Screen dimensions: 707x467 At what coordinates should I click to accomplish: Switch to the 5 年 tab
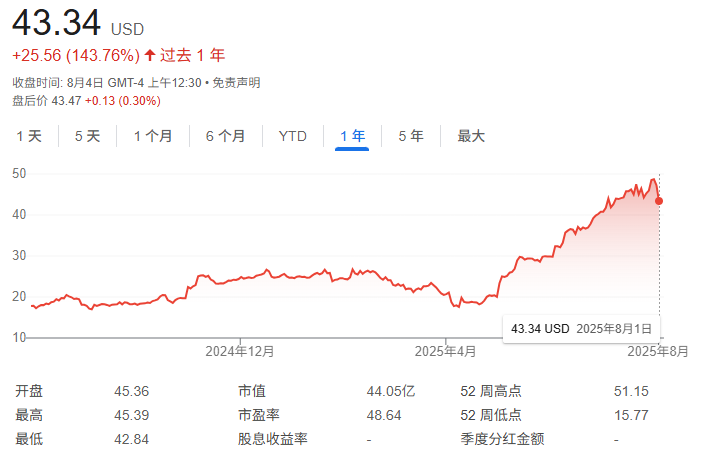410,136
